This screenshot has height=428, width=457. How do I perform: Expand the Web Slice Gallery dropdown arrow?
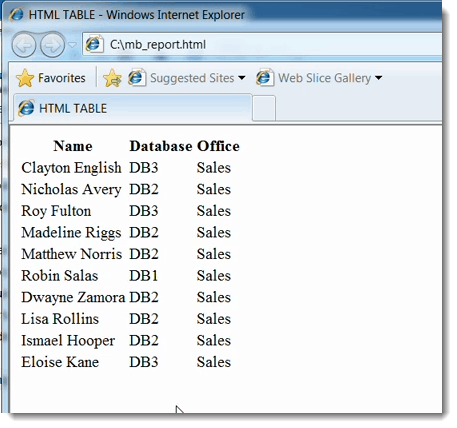click(378, 78)
